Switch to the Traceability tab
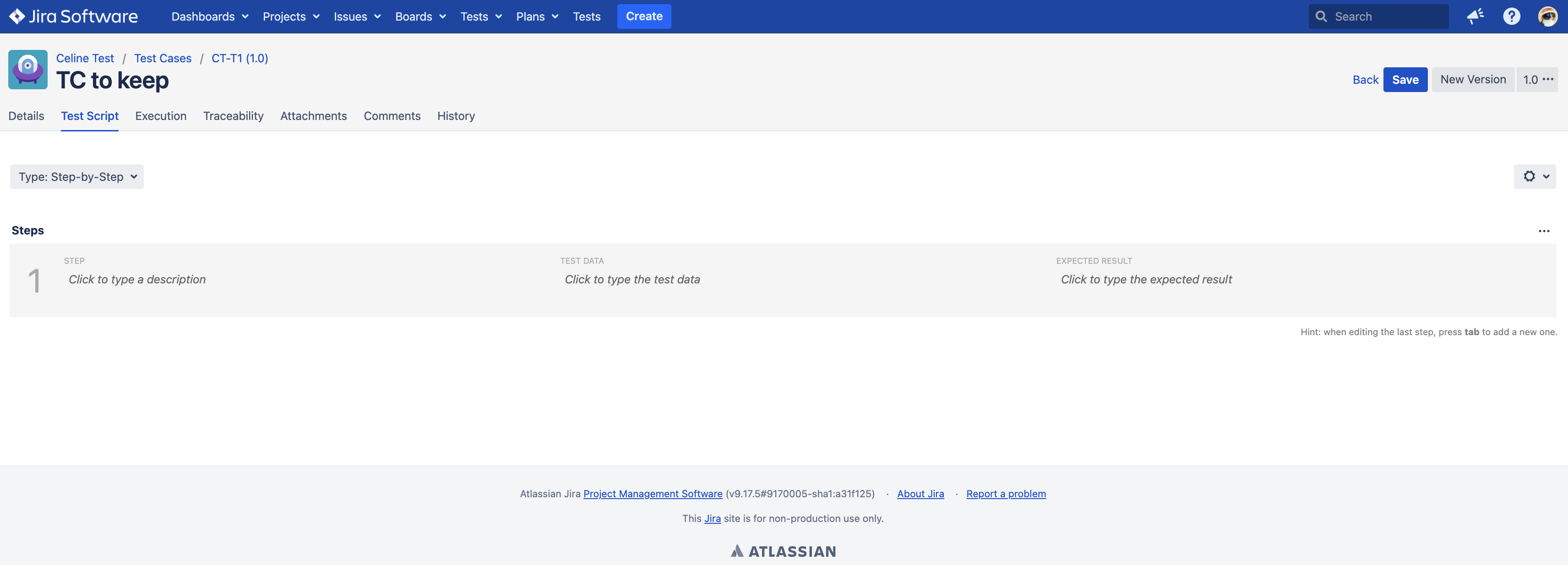 tap(233, 116)
